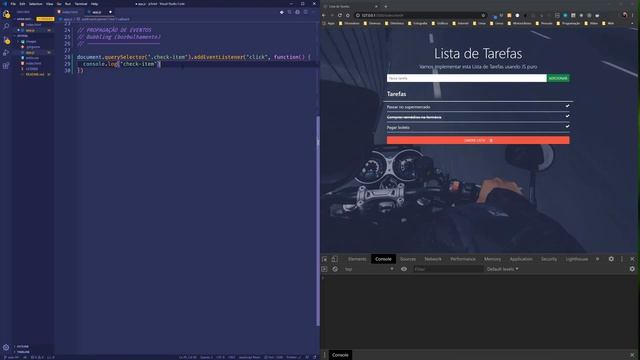Open the Application tab in DevTools
This screenshot has height=360, width=640.
(521, 259)
